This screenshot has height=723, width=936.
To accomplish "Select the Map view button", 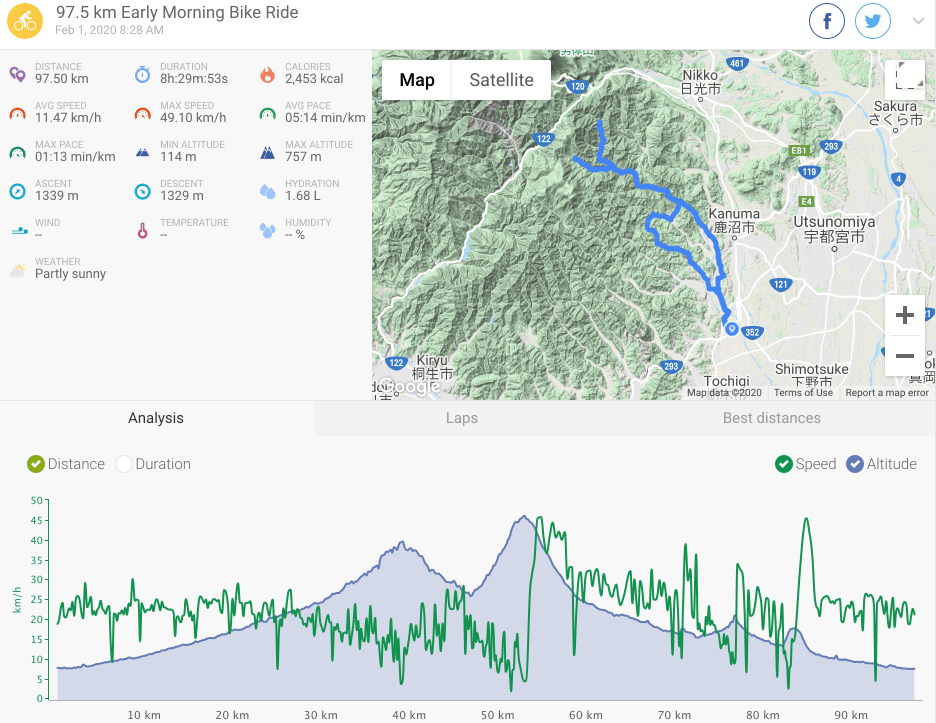I will pyautogui.click(x=417, y=80).
